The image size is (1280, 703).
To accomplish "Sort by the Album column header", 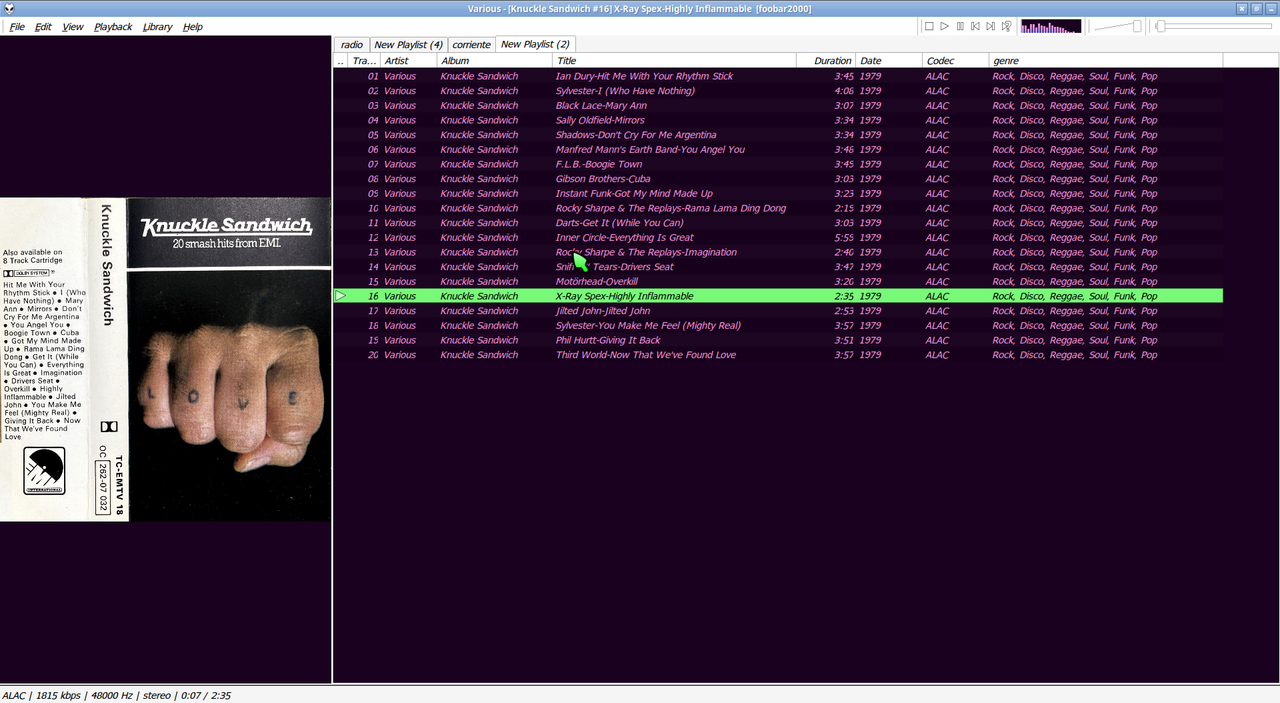I will click(494, 61).
